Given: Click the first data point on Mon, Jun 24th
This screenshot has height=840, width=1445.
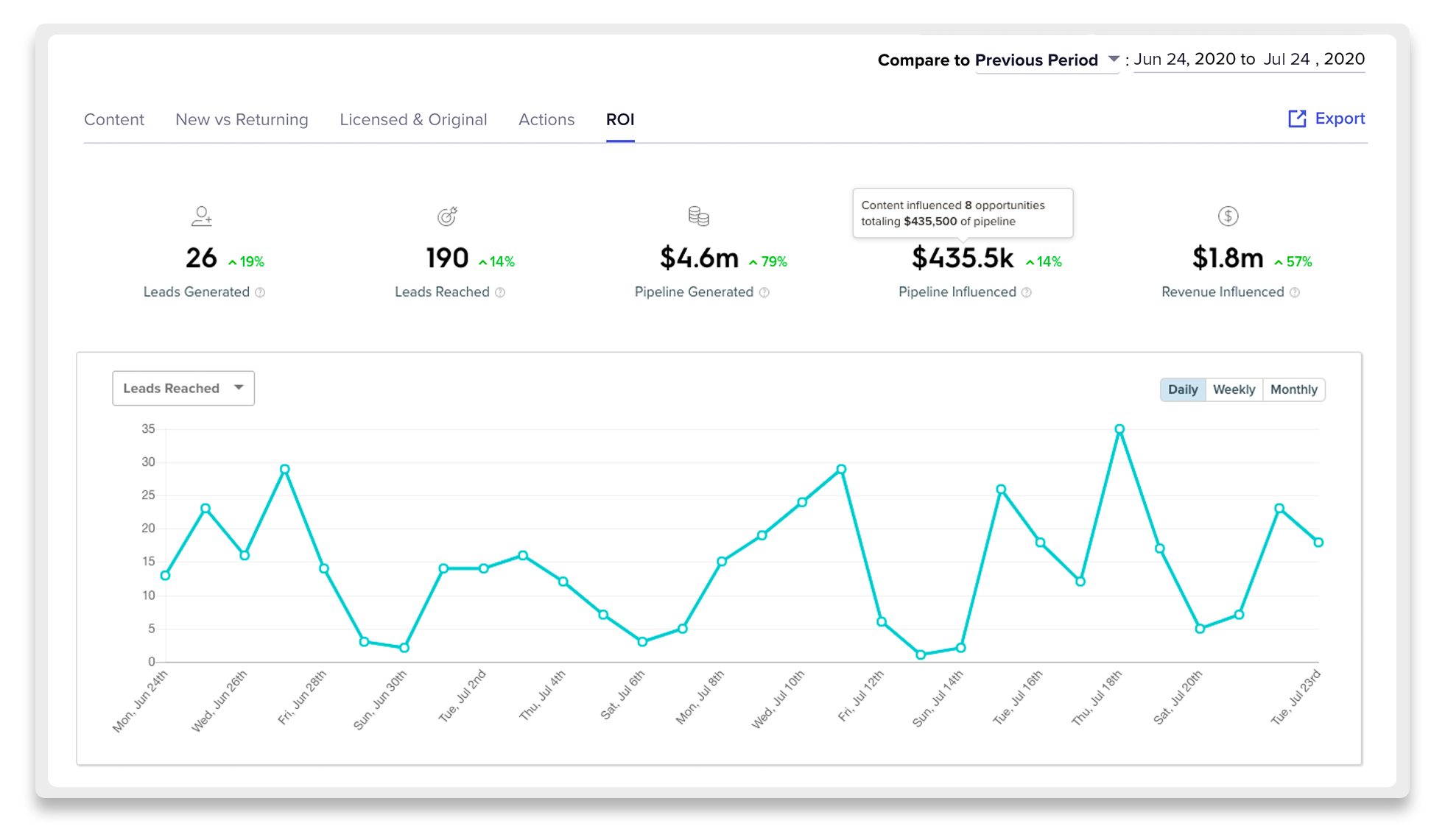Looking at the screenshot, I should (166, 576).
